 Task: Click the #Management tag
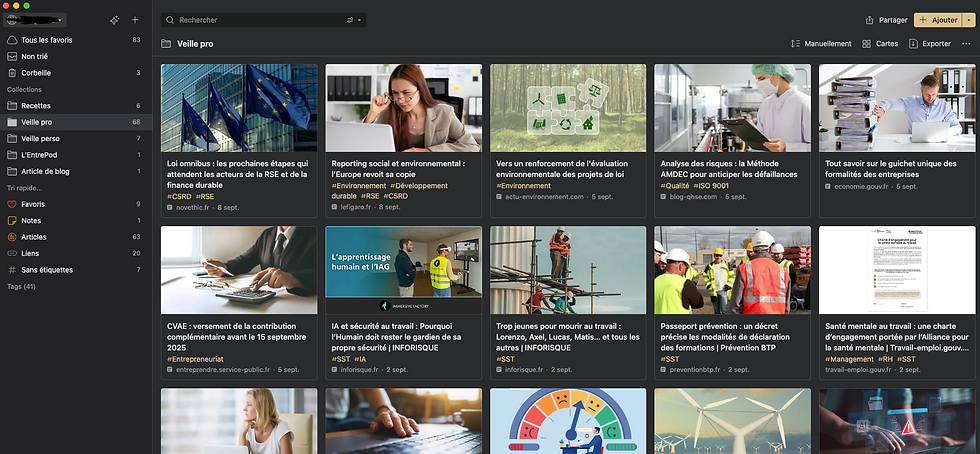pyautogui.click(x=849, y=359)
